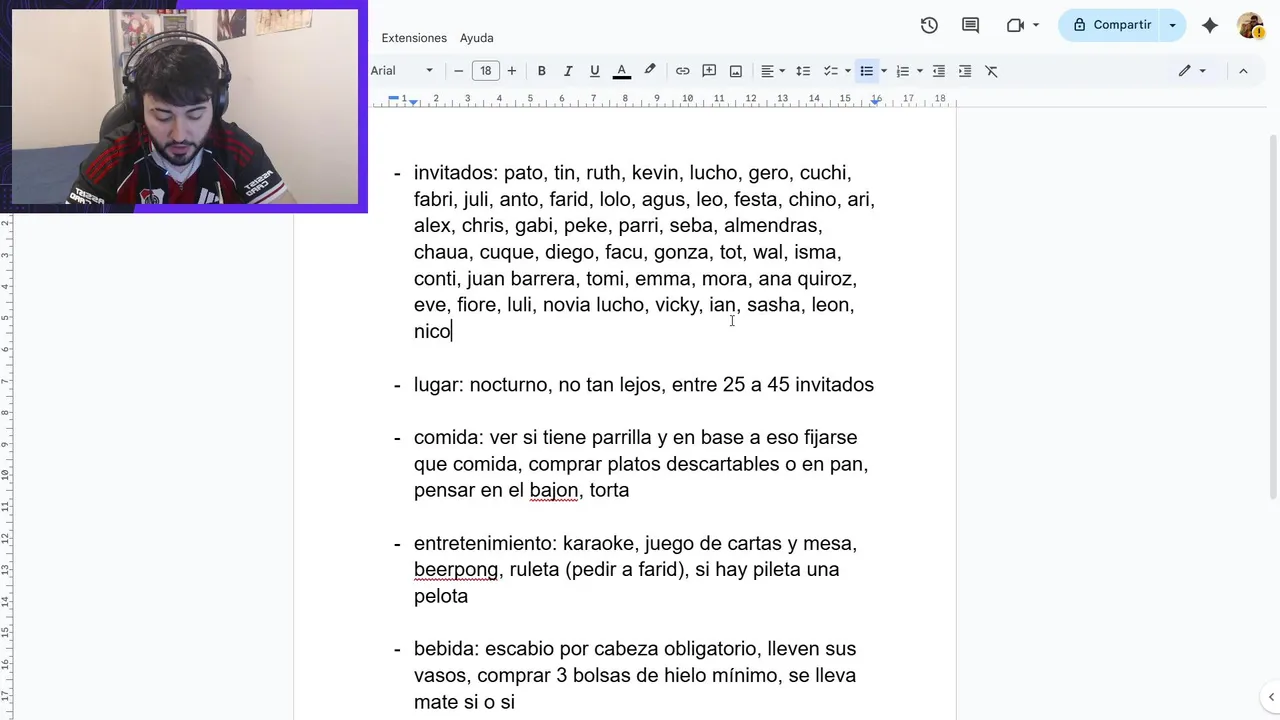The image size is (1280, 720).
Task: Click the word "bebida:" in document
Action: 447,648
